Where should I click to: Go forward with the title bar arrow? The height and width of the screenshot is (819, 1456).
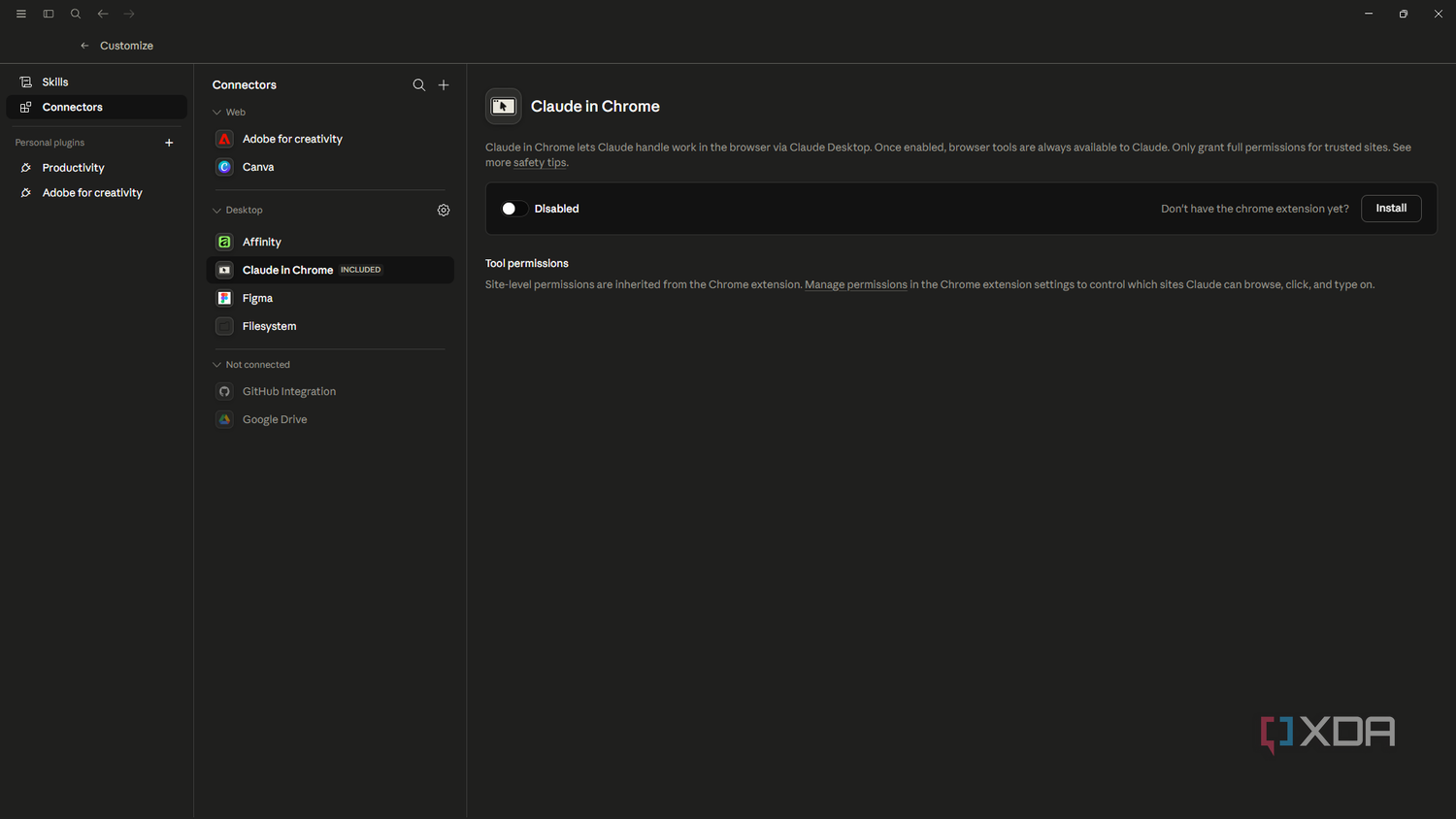tap(130, 14)
